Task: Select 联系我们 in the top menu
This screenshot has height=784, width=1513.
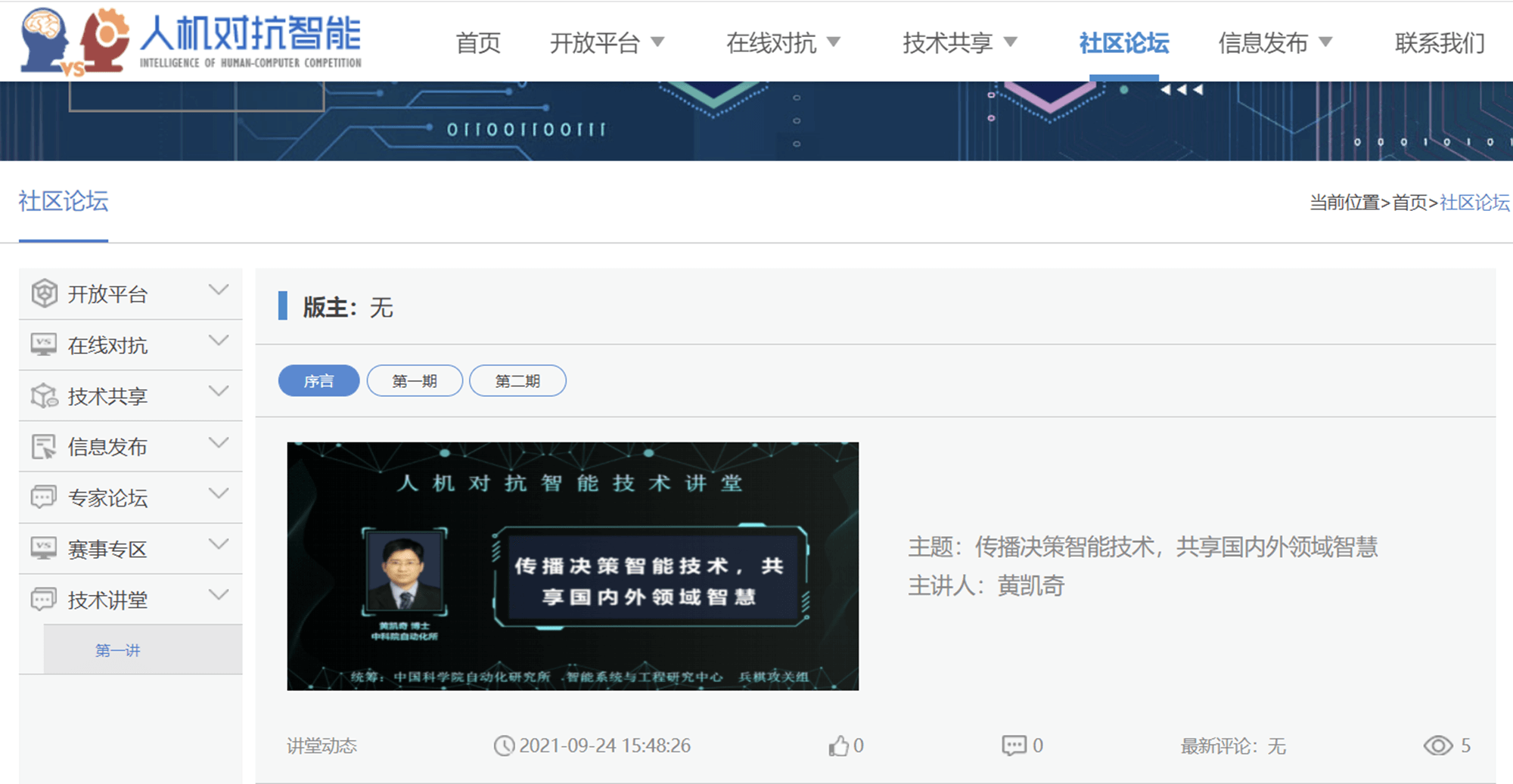Action: point(1438,43)
